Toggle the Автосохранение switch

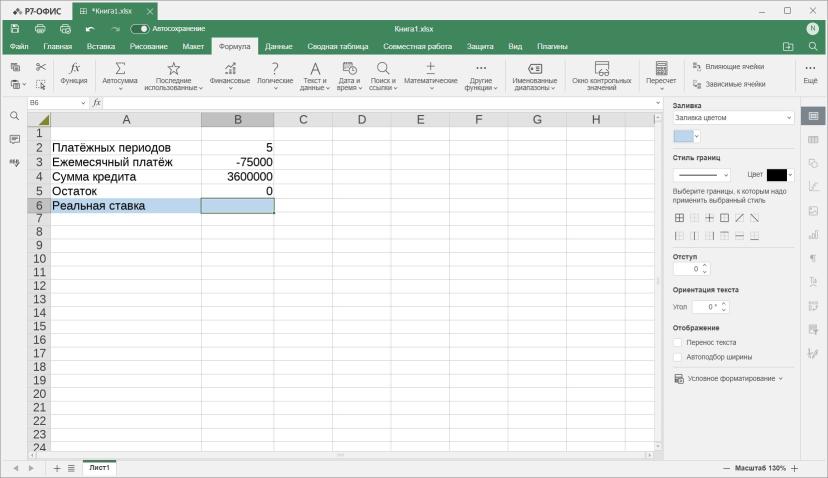click(x=139, y=29)
